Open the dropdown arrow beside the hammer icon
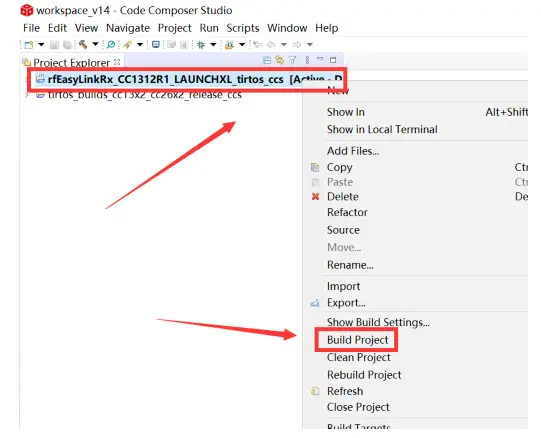Screen dimensions: 541x438 click(96, 45)
